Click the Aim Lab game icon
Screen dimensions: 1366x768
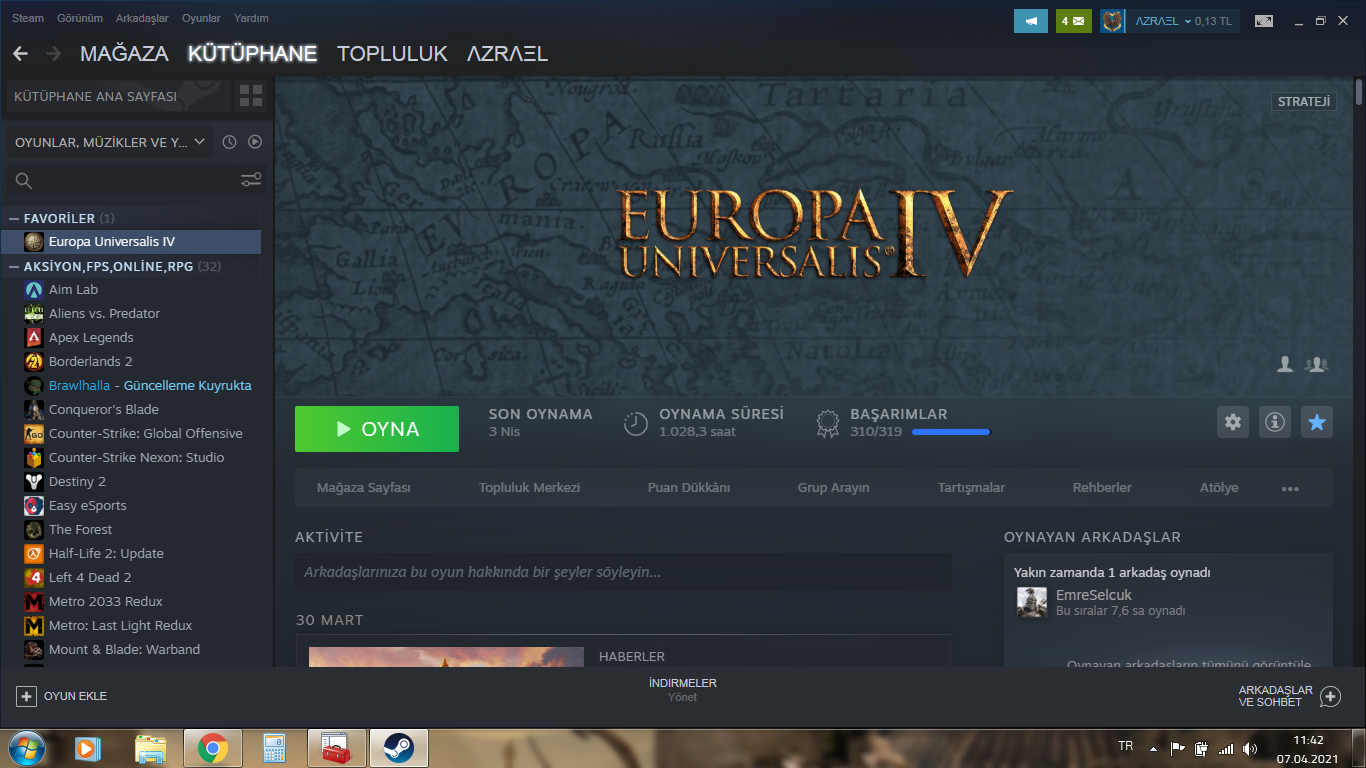point(34,289)
